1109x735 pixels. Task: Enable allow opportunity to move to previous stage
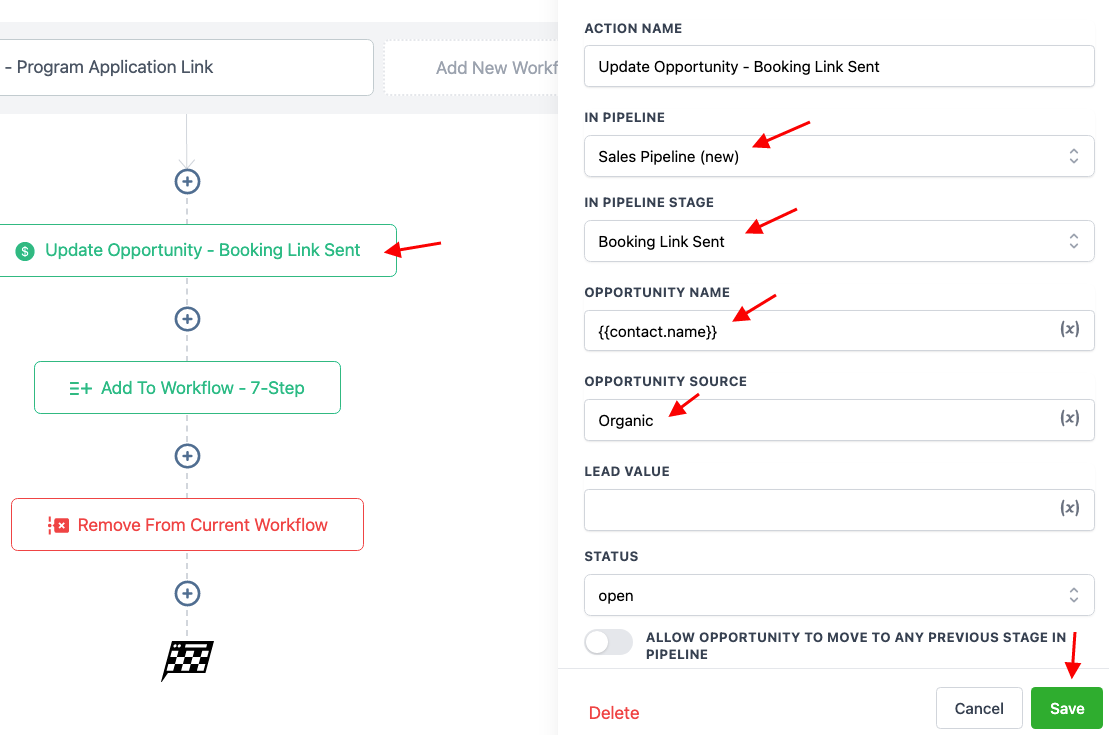[x=608, y=641]
